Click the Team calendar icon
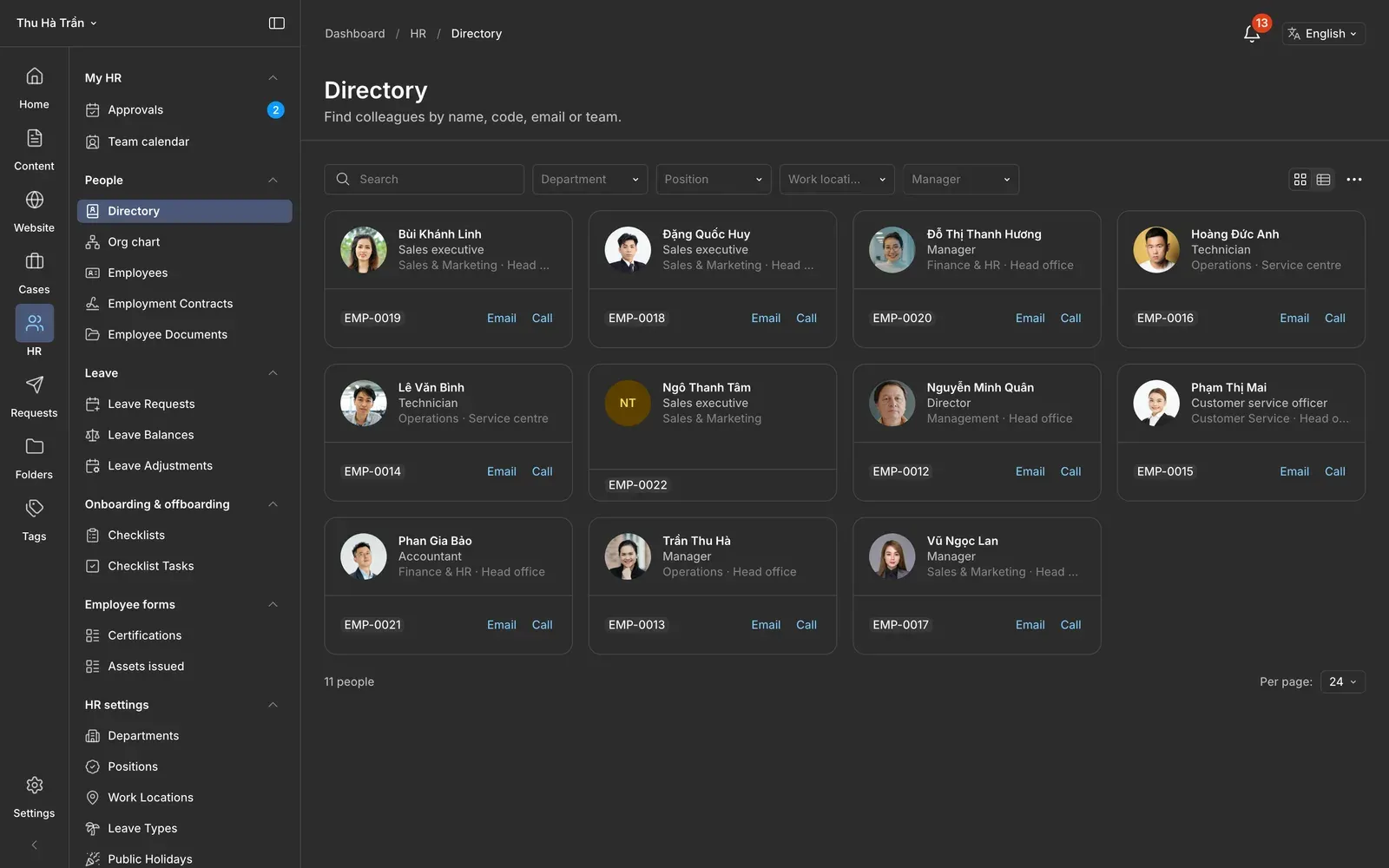The height and width of the screenshot is (868, 1389). (93, 141)
